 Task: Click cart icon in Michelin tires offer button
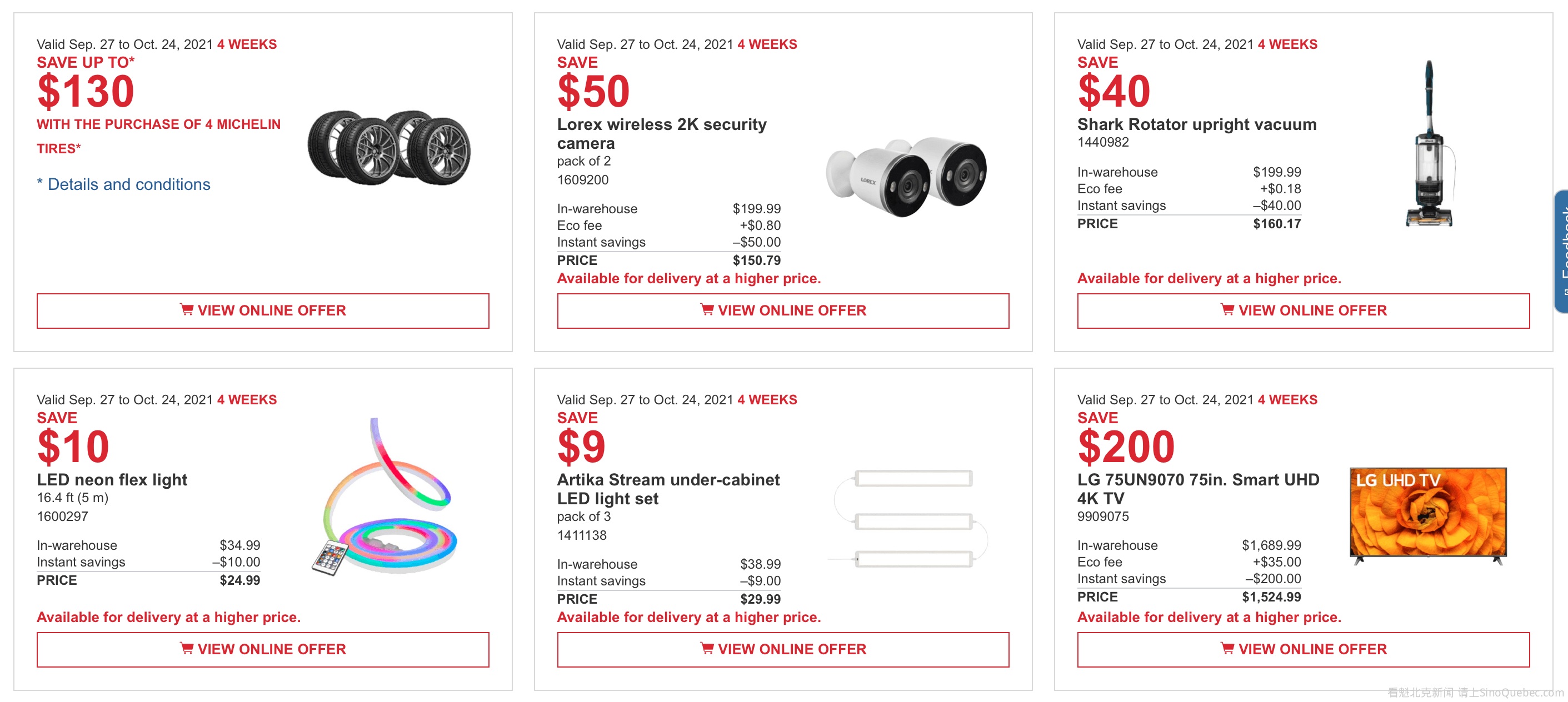tap(186, 310)
